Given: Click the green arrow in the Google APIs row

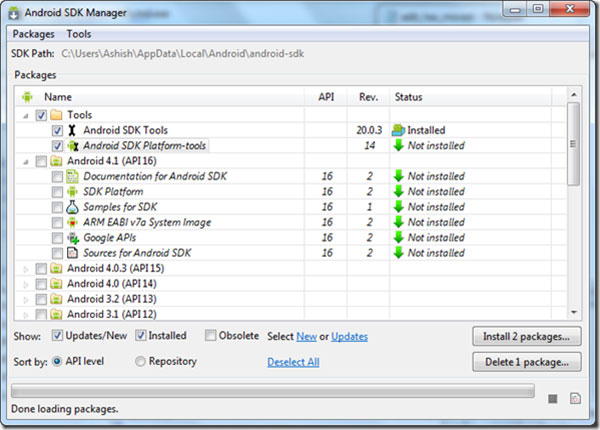Looking at the screenshot, I should [399, 237].
